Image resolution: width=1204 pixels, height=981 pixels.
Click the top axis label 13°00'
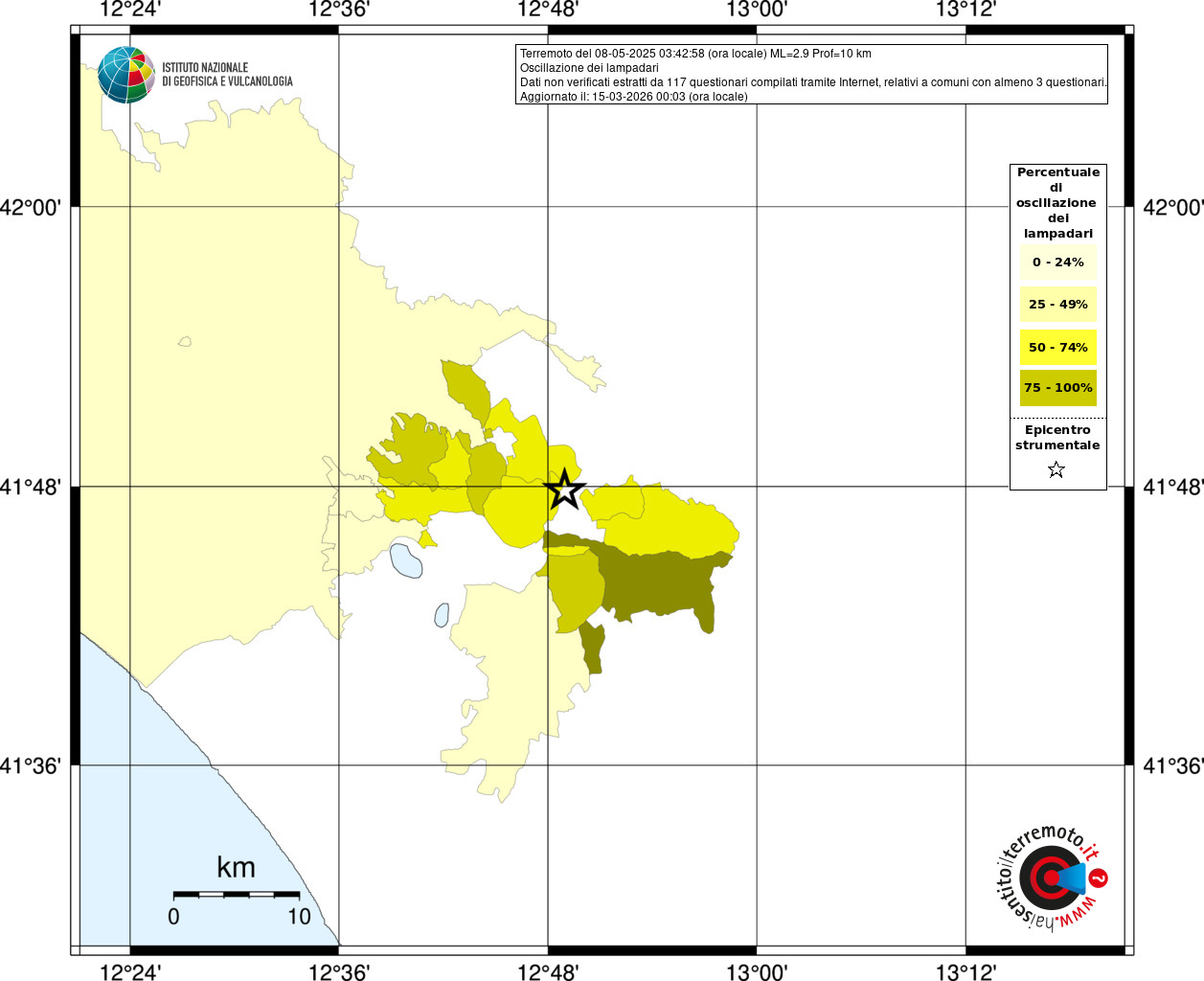[x=757, y=10]
